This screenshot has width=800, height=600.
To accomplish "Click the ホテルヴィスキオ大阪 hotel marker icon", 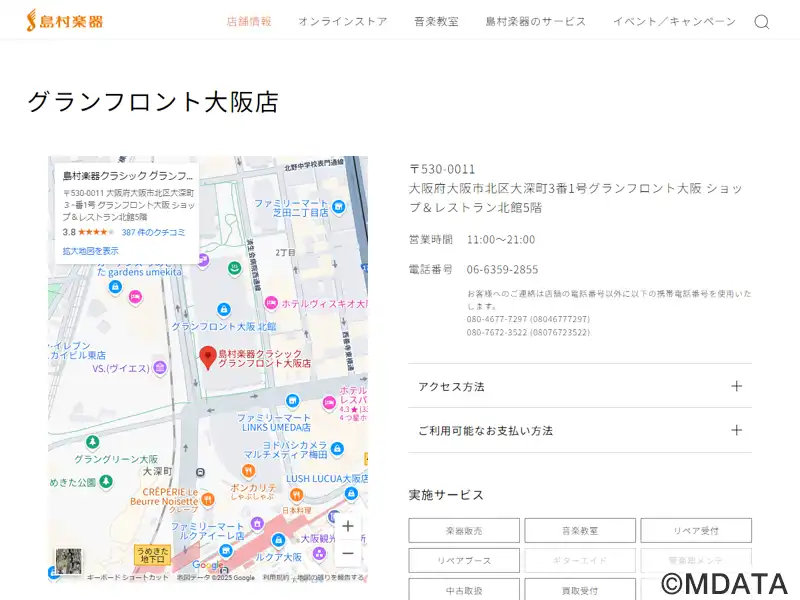I will coord(271,303).
